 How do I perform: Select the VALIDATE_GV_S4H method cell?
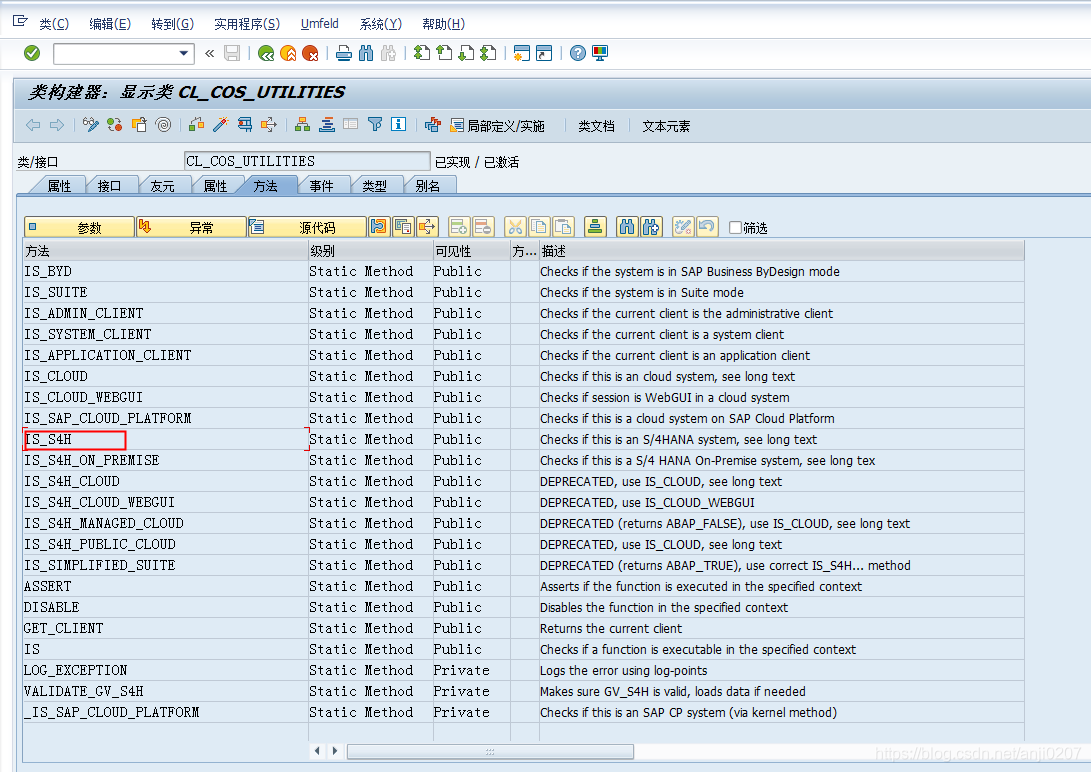tap(166, 691)
